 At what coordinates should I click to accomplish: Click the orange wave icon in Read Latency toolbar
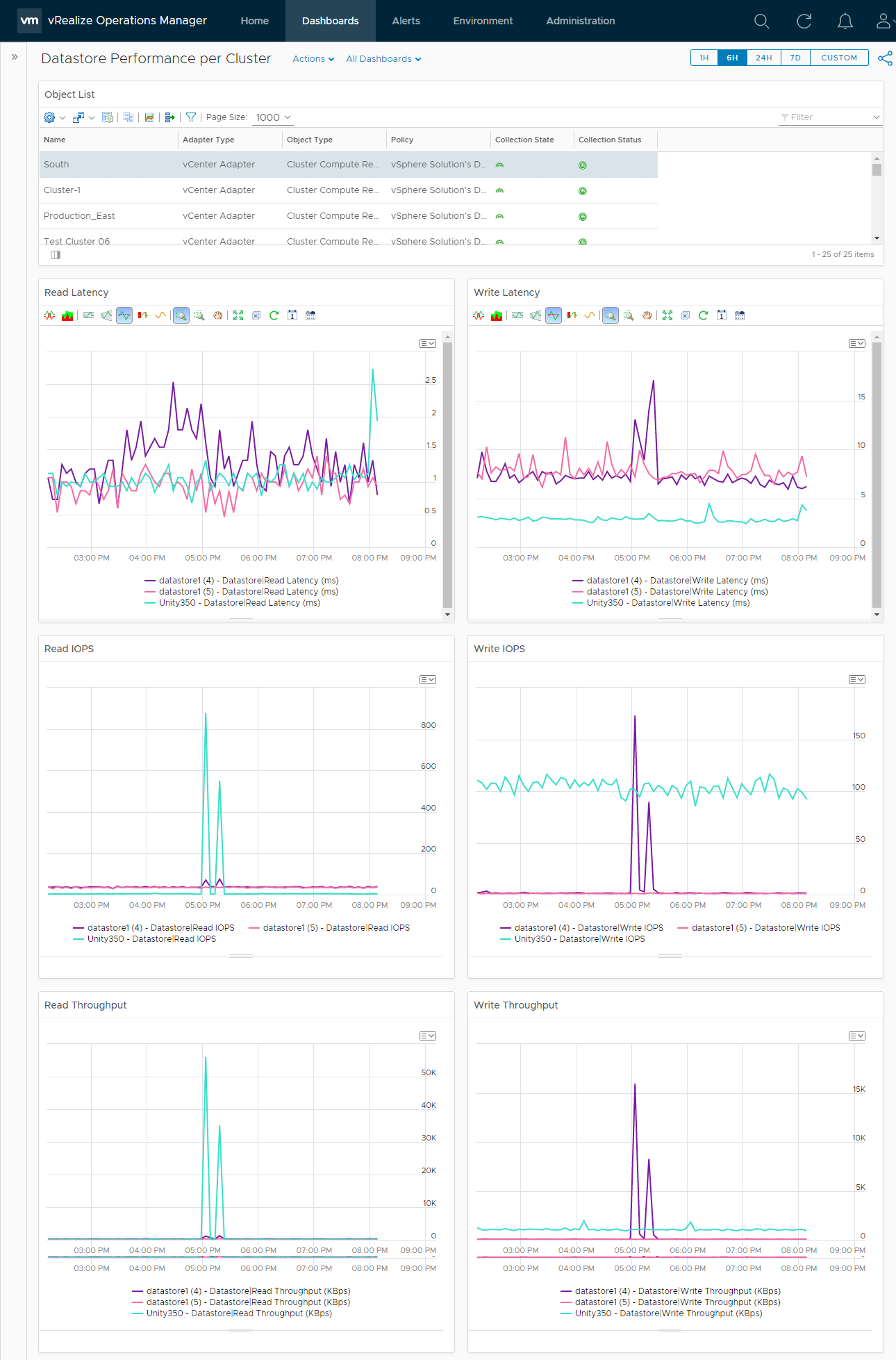(160, 315)
